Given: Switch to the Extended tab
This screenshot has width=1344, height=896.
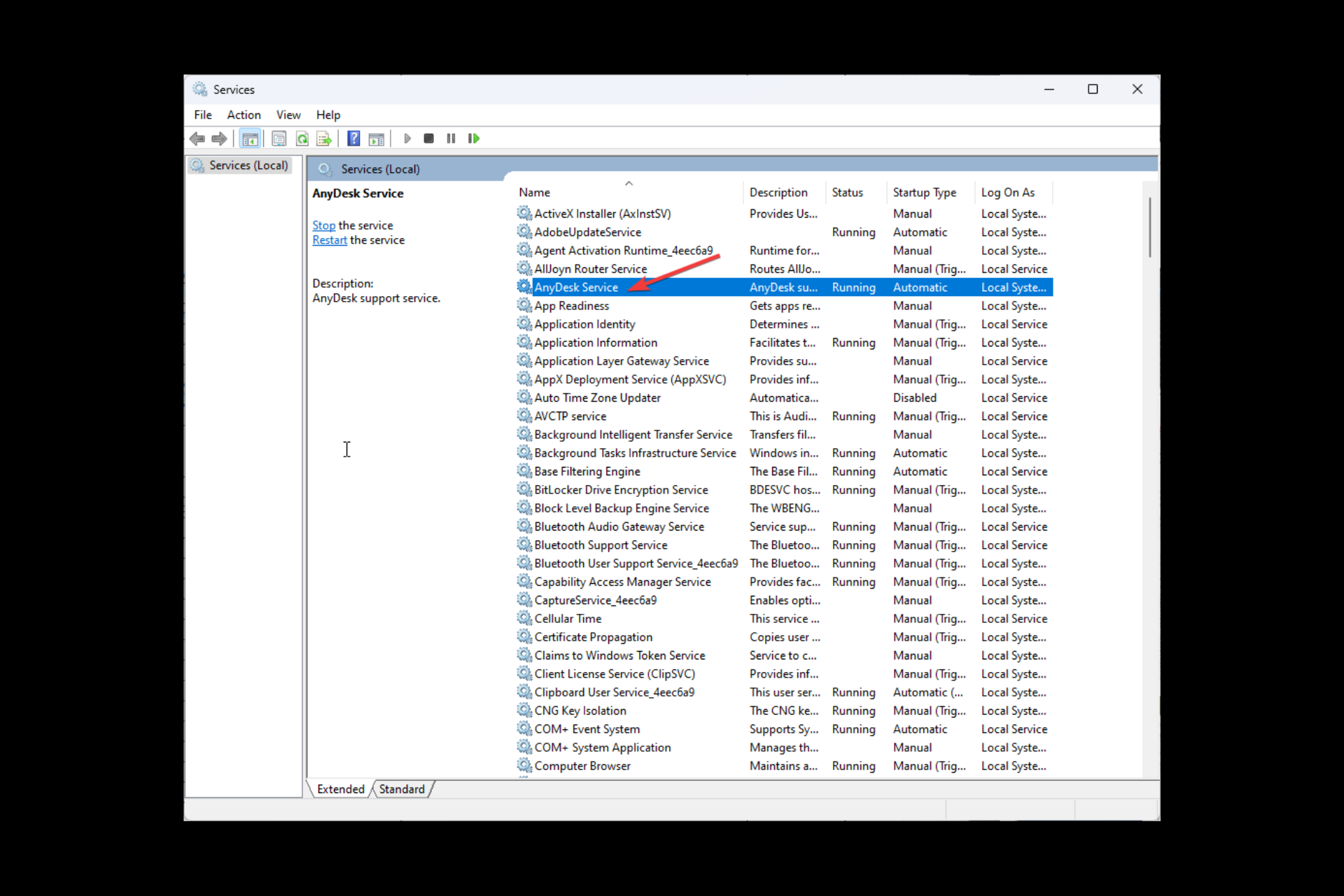Looking at the screenshot, I should pyautogui.click(x=340, y=789).
